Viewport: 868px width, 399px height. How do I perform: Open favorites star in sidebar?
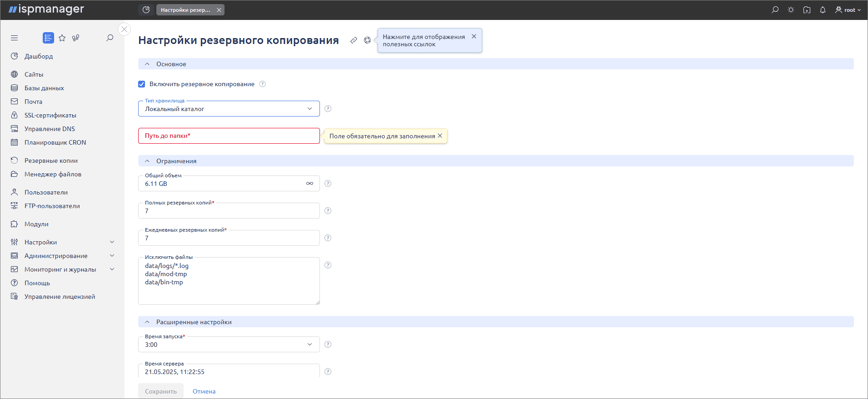coord(62,38)
